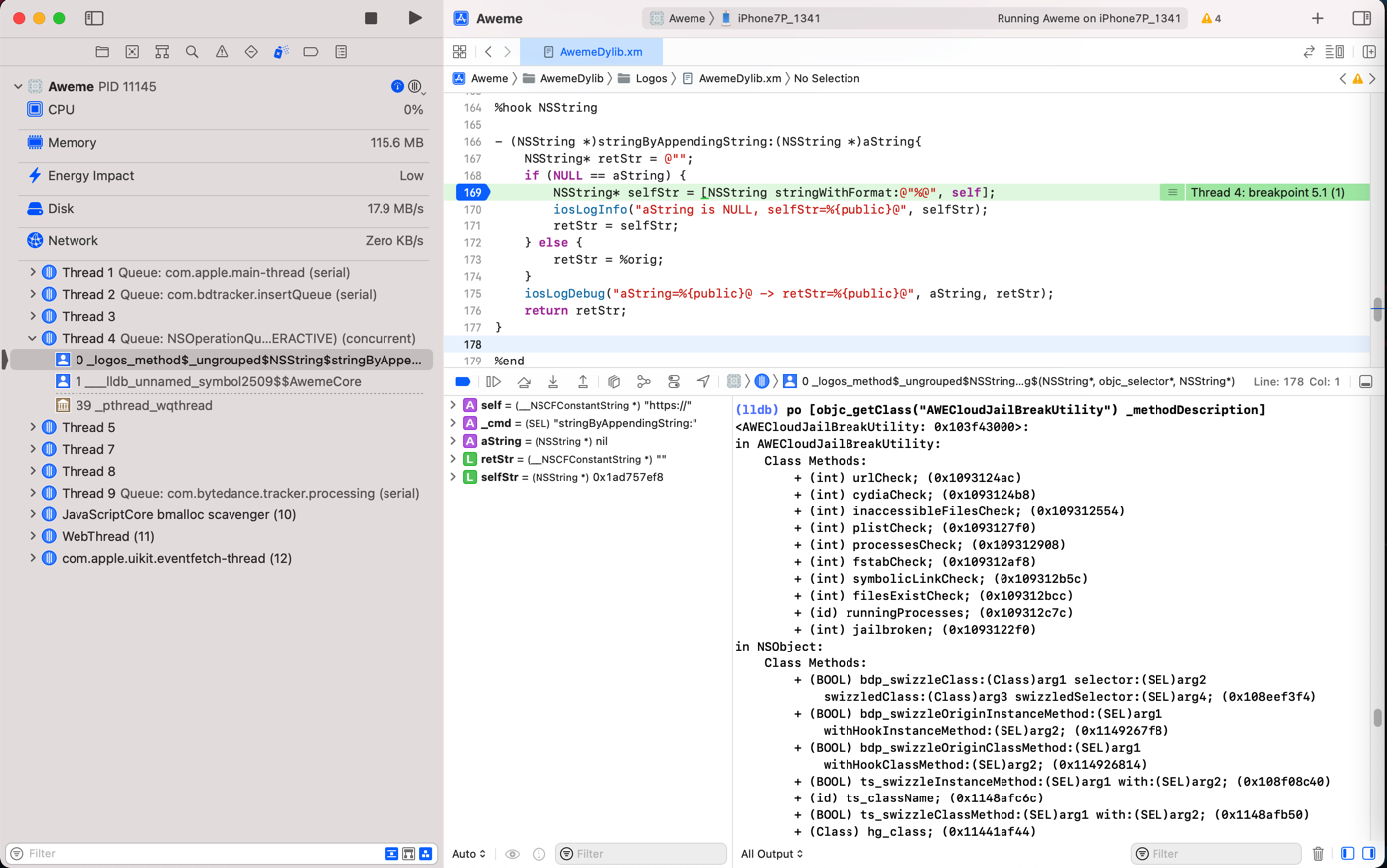
Task: Open the Issue navigator warning icon
Action: click(x=222, y=52)
